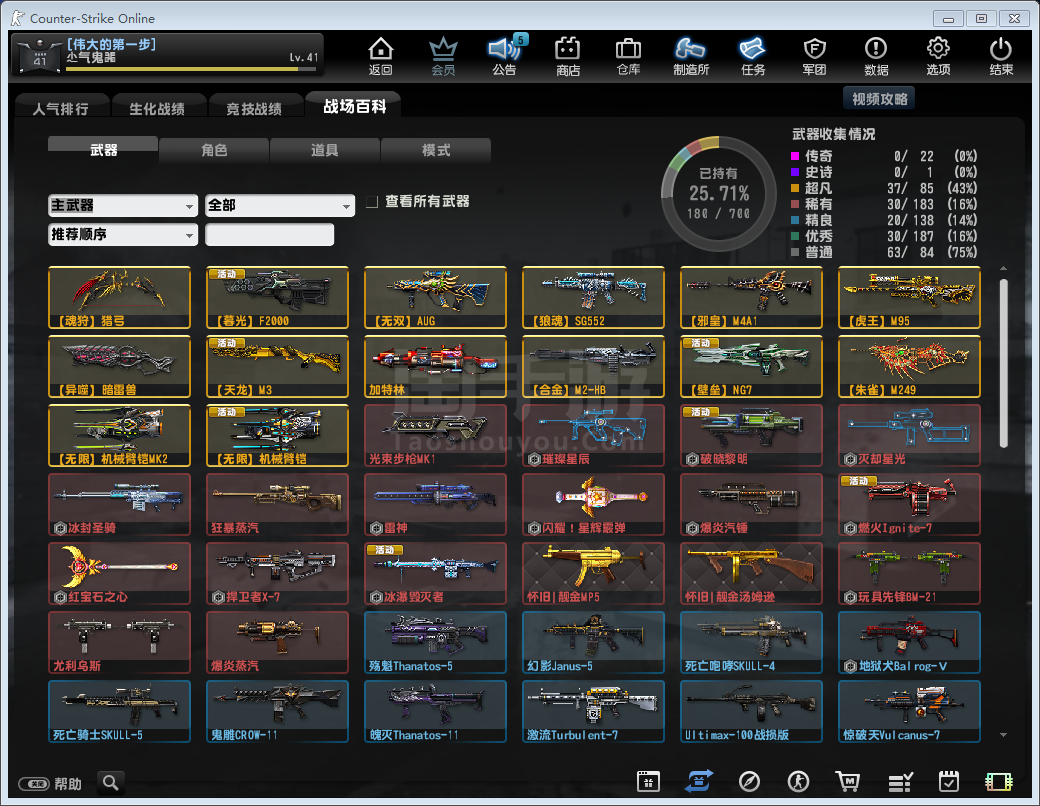Click the 传奇 magenta legend swatch
This screenshot has height=806, width=1040.
[795, 157]
